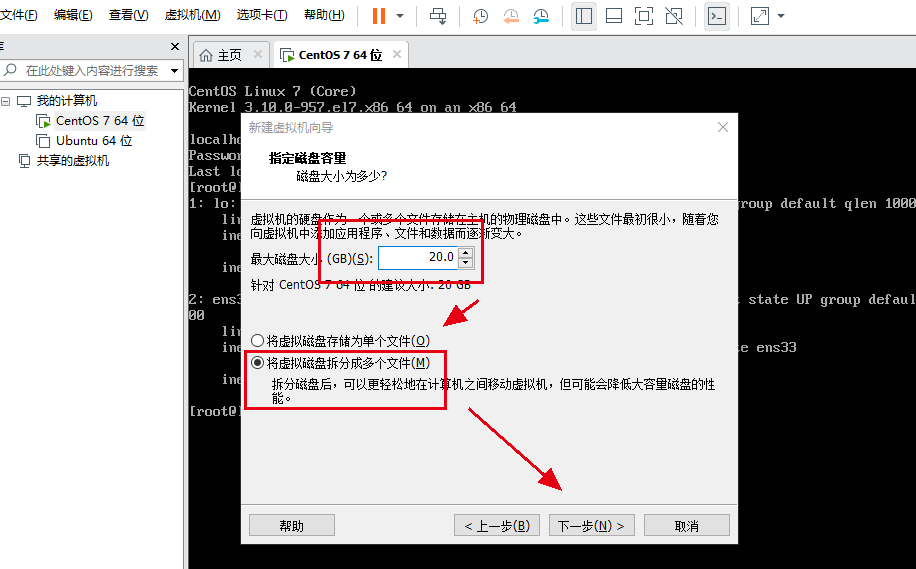The width and height of the screenshot is (916, 569).
Task: Open the dropdown next to the pause button
Action: 400,16
